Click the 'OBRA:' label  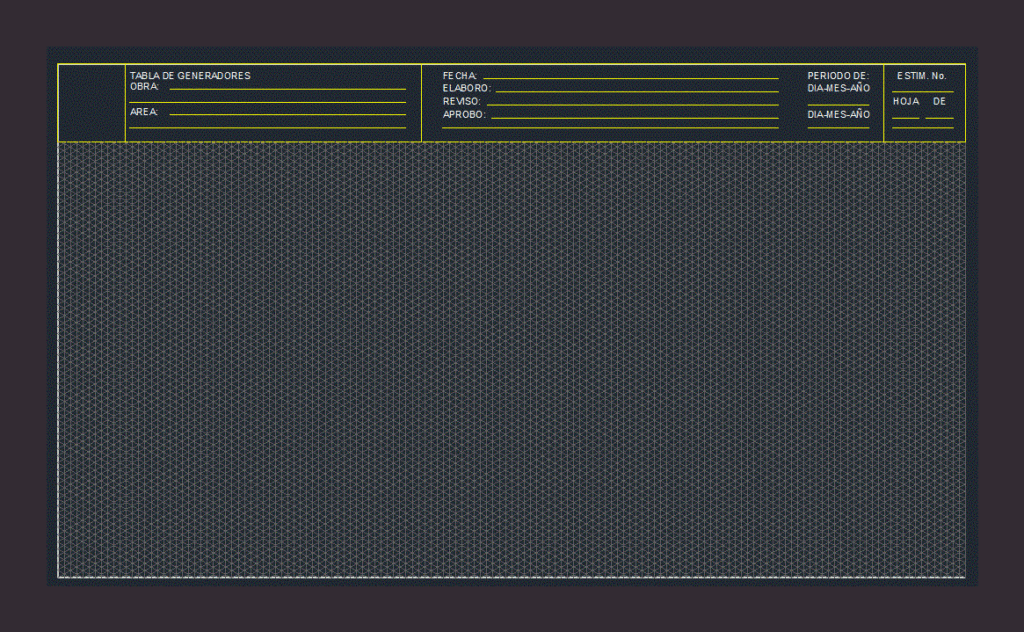[144, 86]
